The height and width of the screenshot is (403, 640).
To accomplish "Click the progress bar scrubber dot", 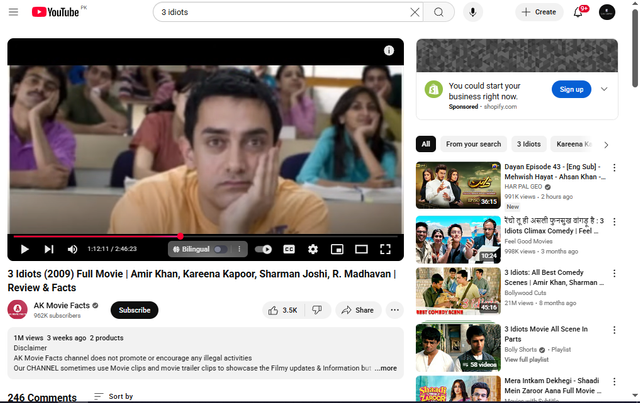I will [x=180, y=236].
